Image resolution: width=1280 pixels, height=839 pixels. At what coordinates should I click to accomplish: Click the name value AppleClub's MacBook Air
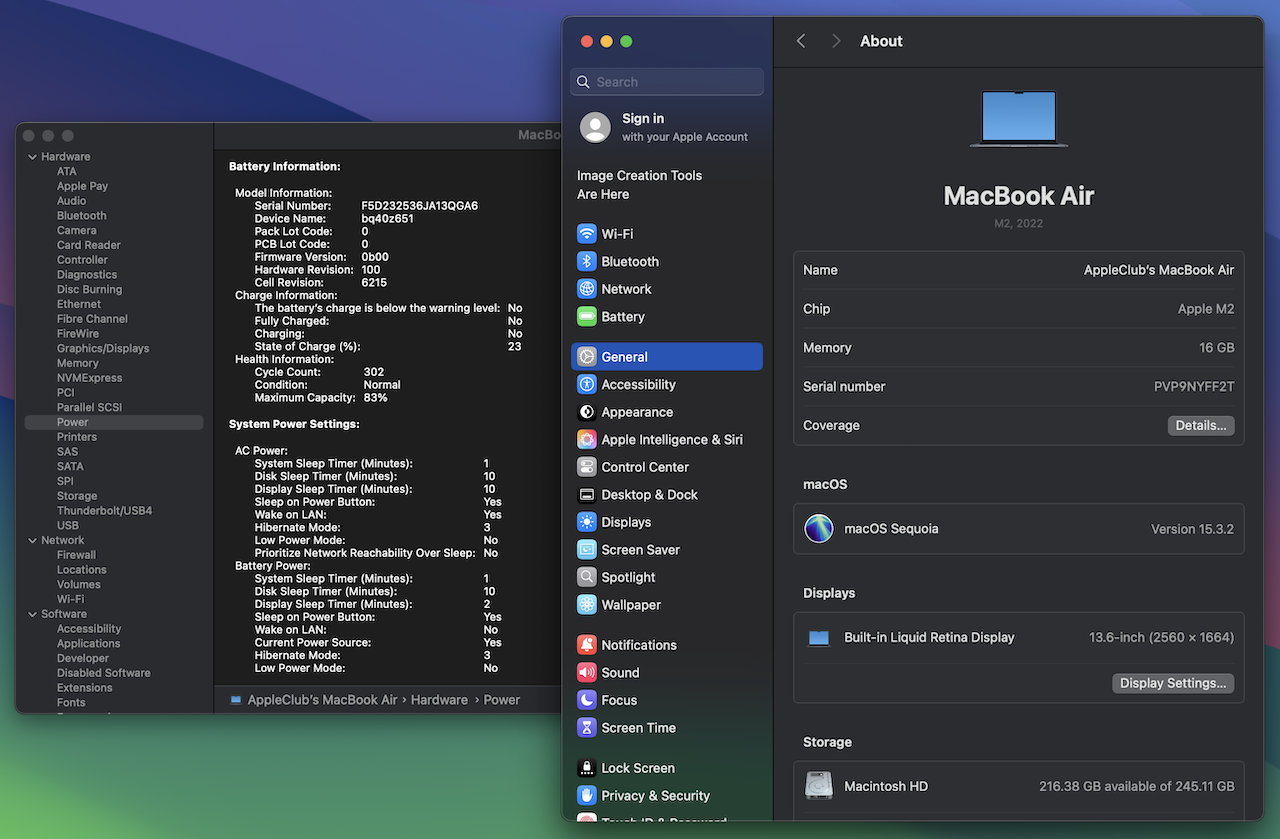tap(1159, 270)
